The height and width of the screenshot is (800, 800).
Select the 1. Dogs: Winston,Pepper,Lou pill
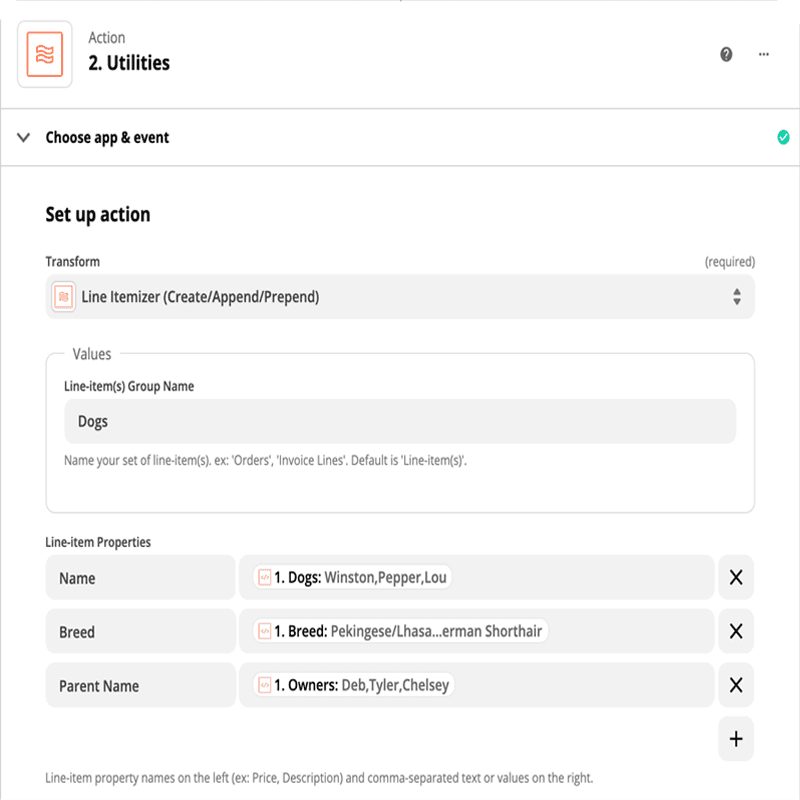coord(353,577)
